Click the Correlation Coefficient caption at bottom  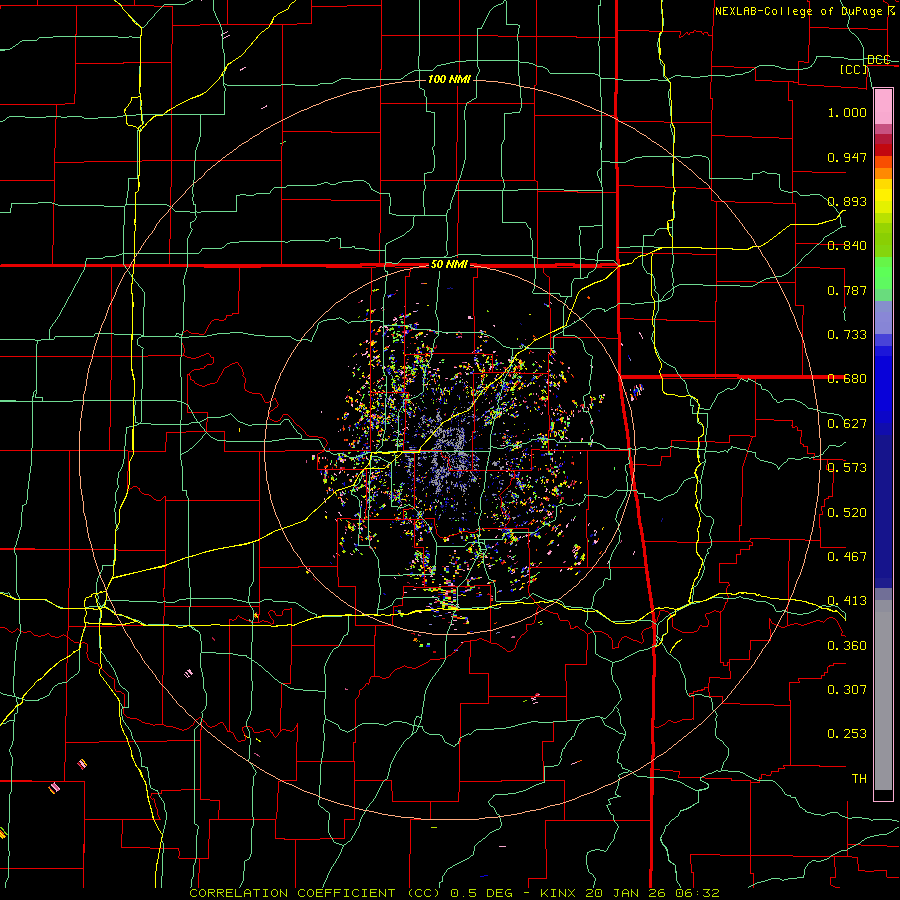click(454, 893)
